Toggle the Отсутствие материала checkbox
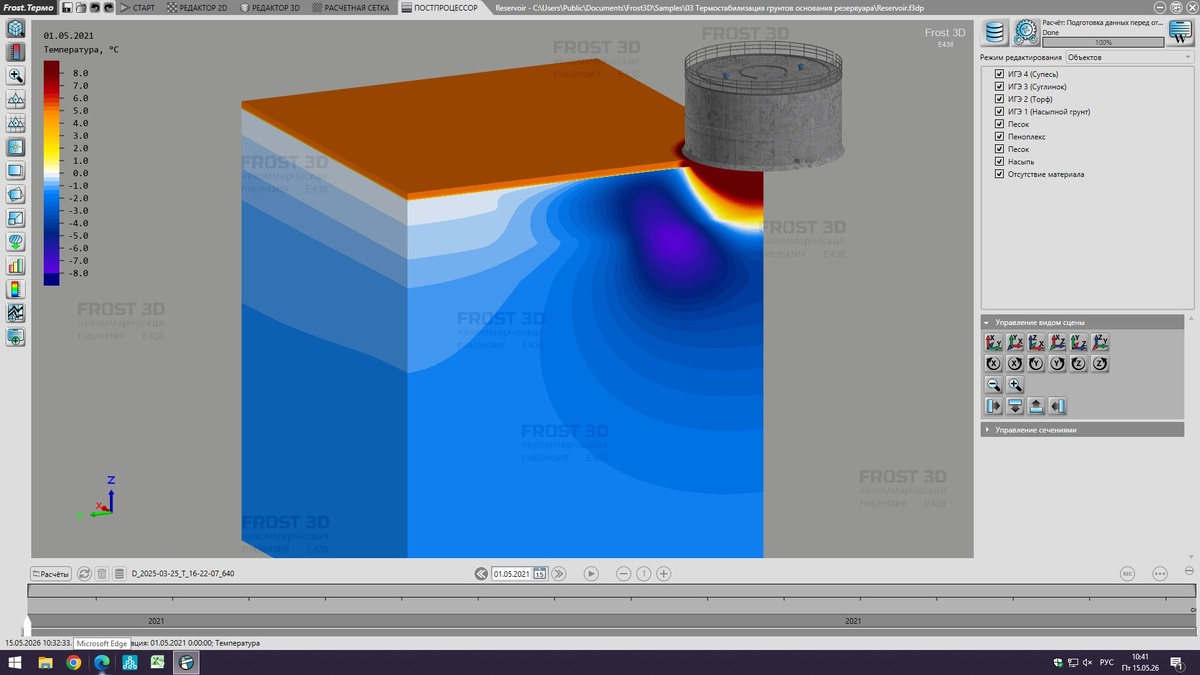This screenshot has height=675, width=1200. tap(1000, 174)
